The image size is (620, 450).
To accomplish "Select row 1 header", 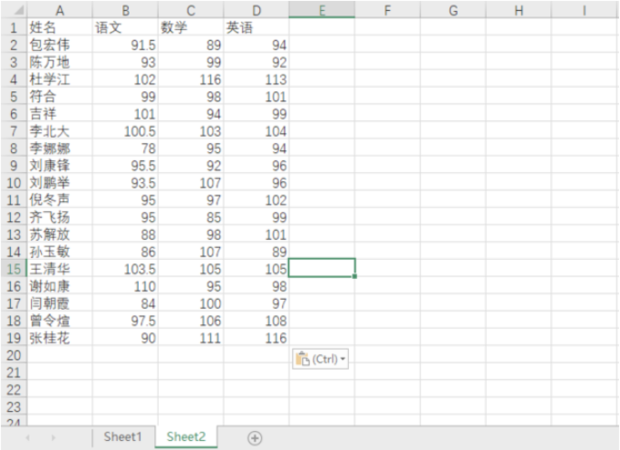I will point(14,28).
